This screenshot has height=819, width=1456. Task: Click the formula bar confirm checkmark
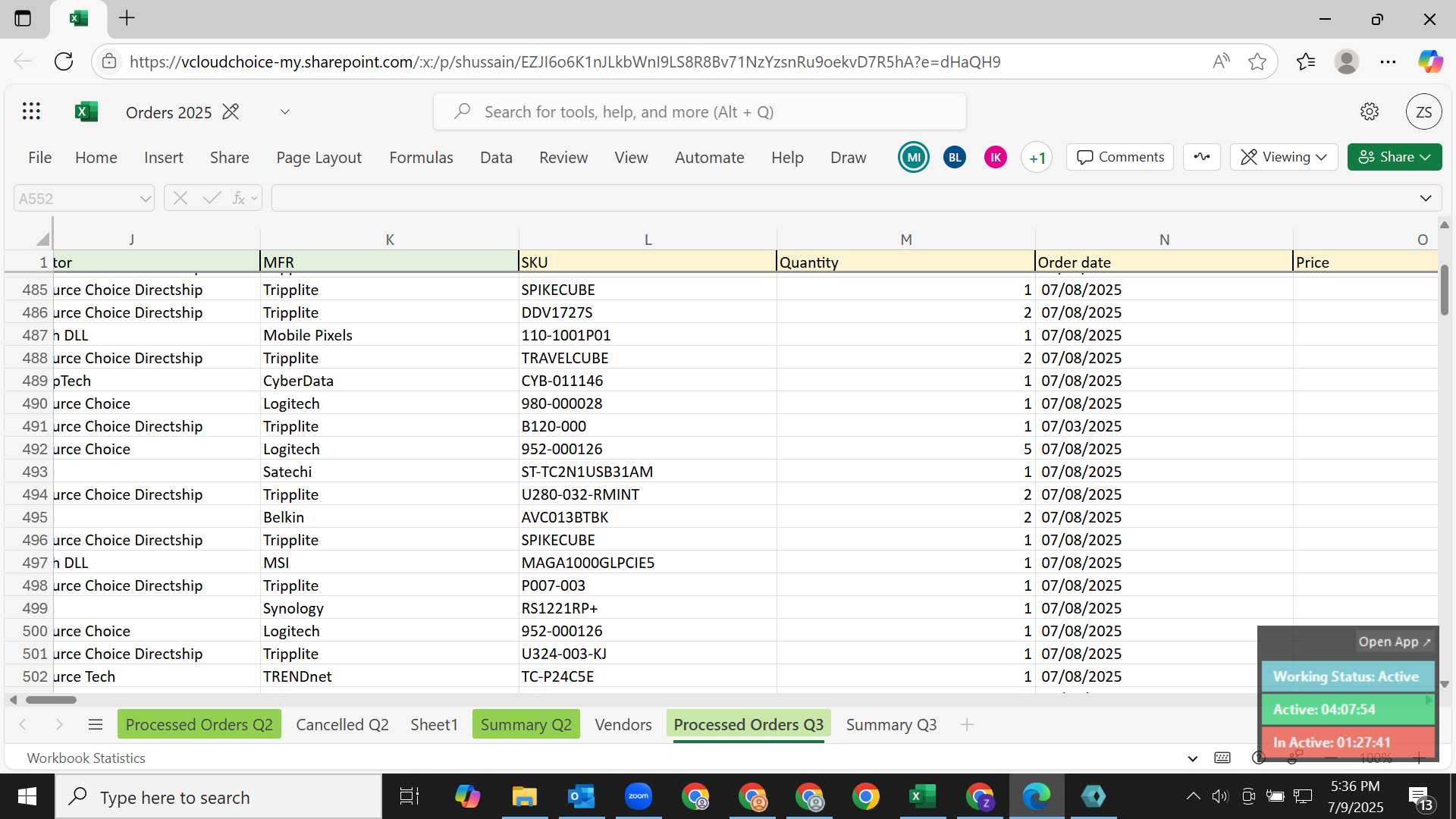tap(212, 198)
